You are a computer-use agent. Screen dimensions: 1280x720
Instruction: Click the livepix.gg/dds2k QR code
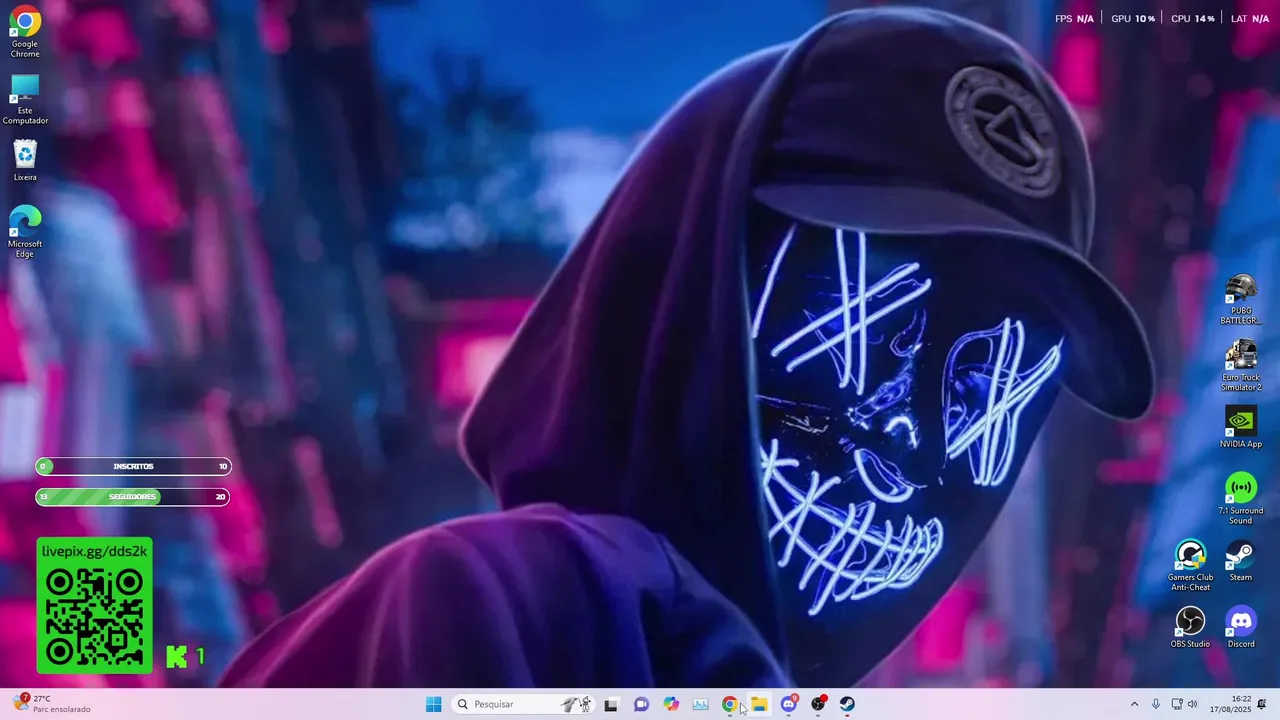pyautogui.click(x=95, y=616)
